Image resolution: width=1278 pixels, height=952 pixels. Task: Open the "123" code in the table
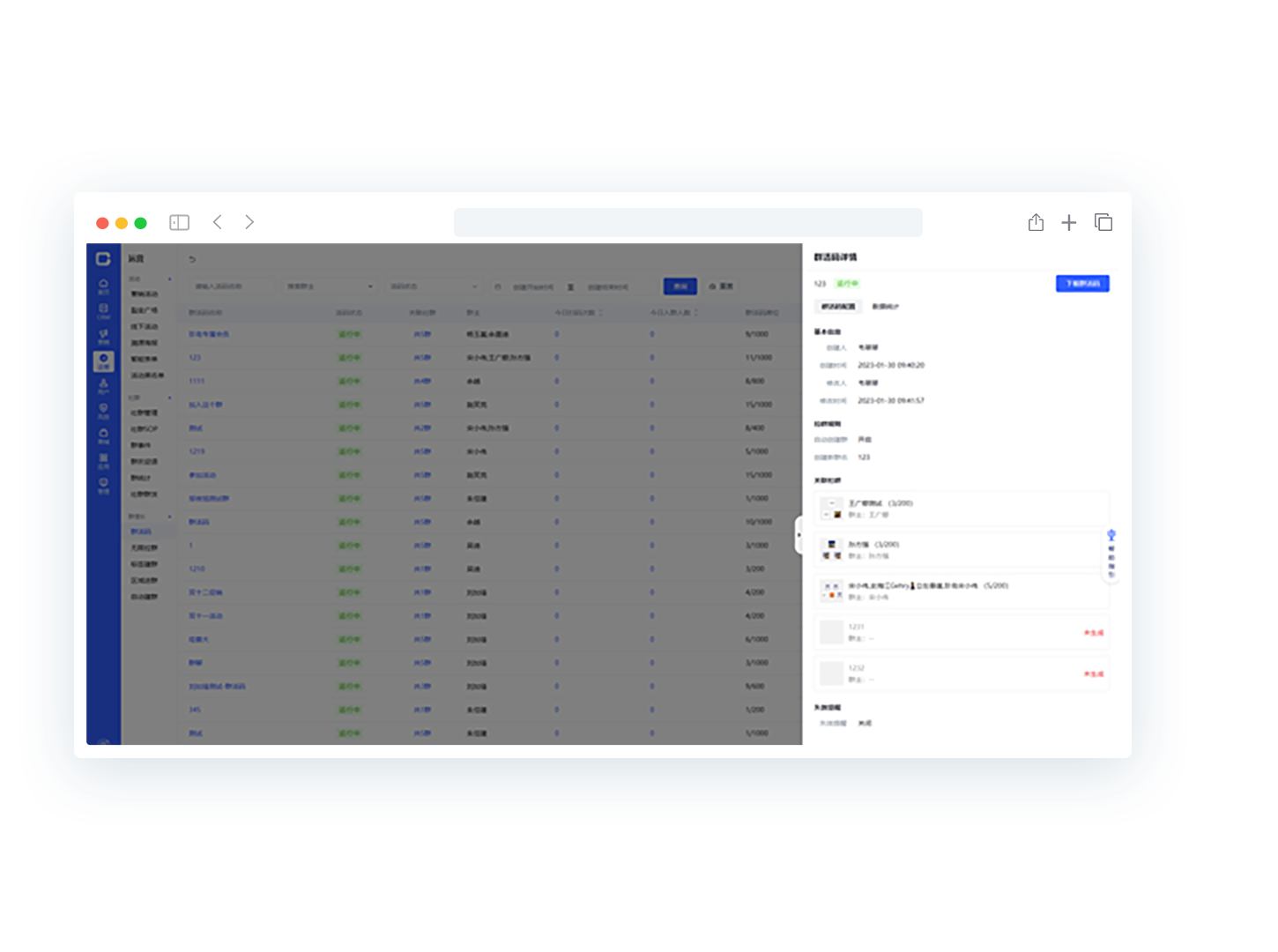[x=195, y=358]
